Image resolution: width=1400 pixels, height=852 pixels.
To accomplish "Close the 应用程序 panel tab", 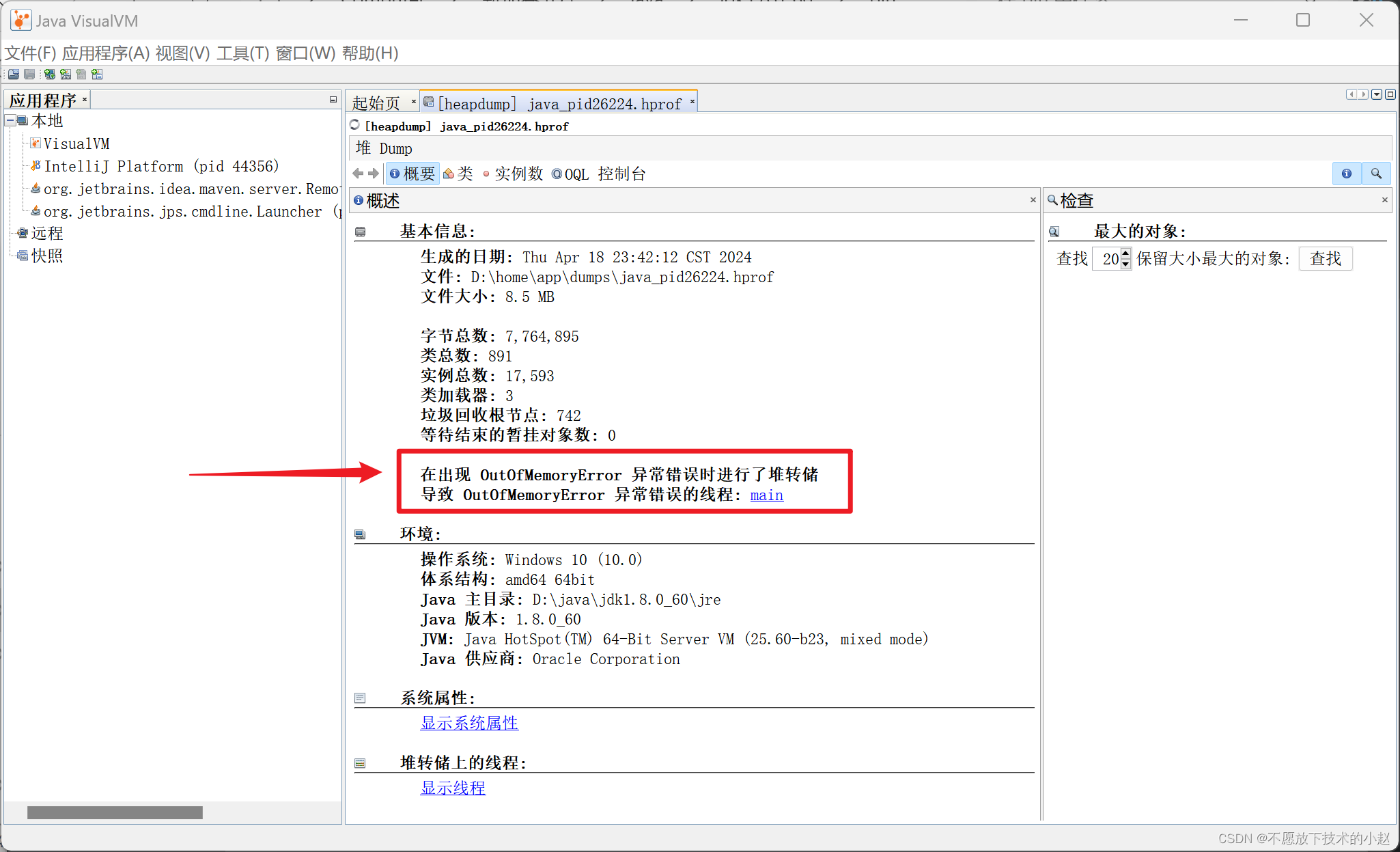I will [85, 100].
